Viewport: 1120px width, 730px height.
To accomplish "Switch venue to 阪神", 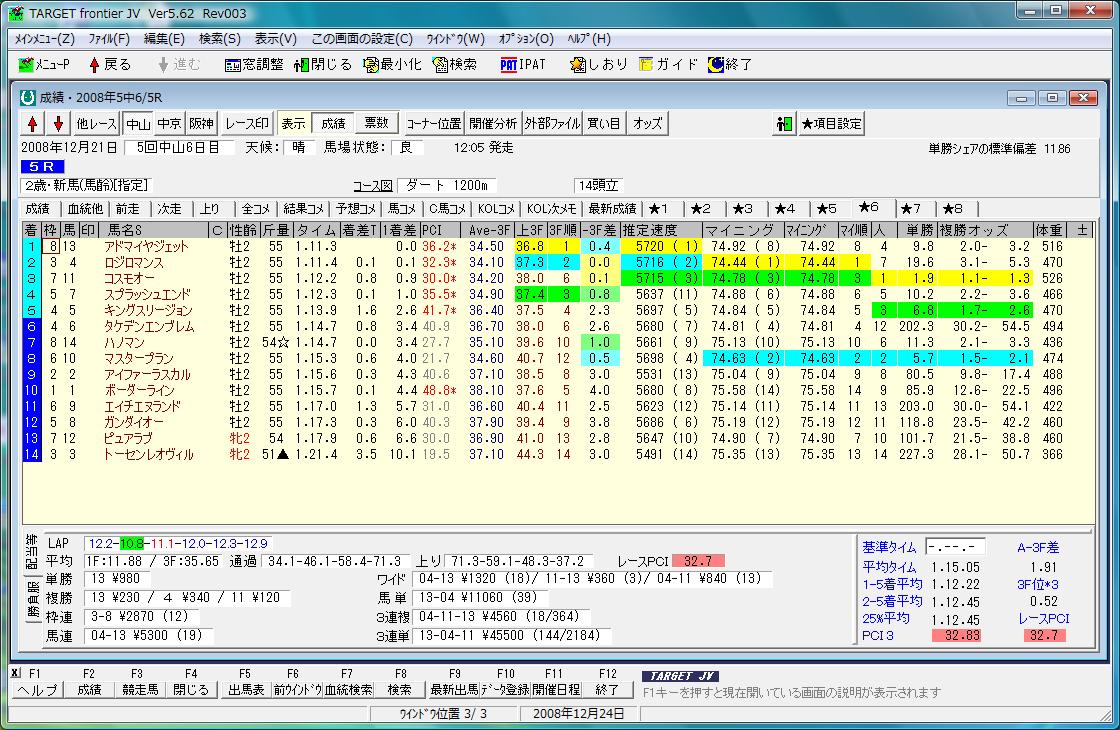I will [201, 124].
